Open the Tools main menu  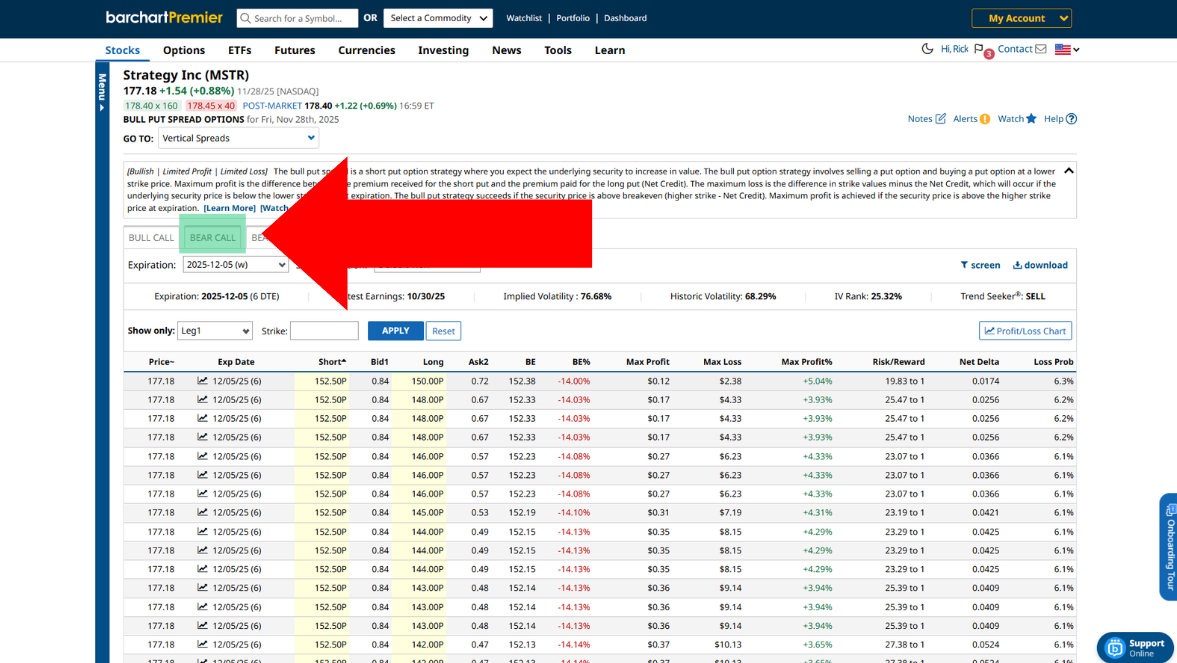[x=558, y=50]
